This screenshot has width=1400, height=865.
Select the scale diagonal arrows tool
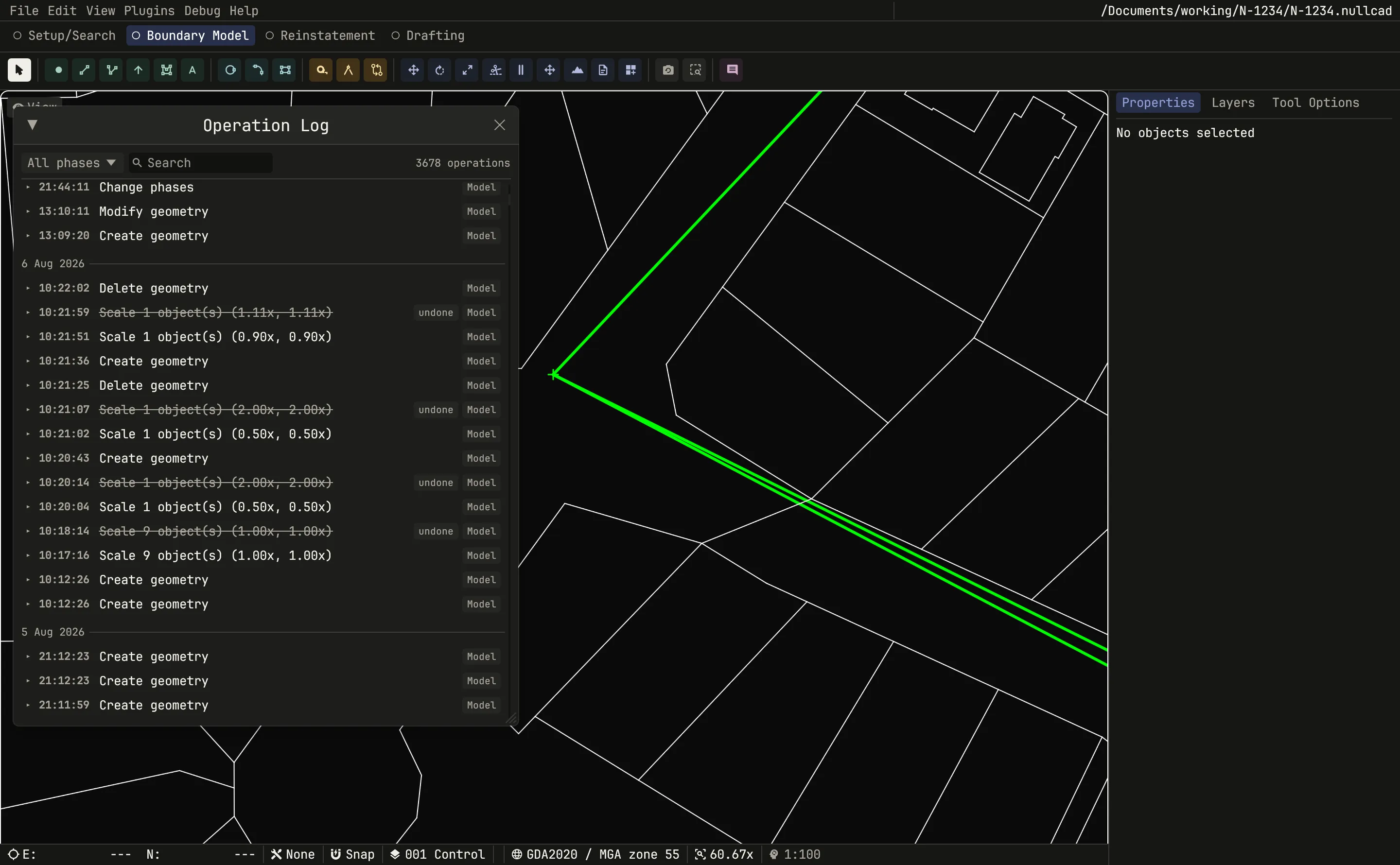(x=468, y=70)
